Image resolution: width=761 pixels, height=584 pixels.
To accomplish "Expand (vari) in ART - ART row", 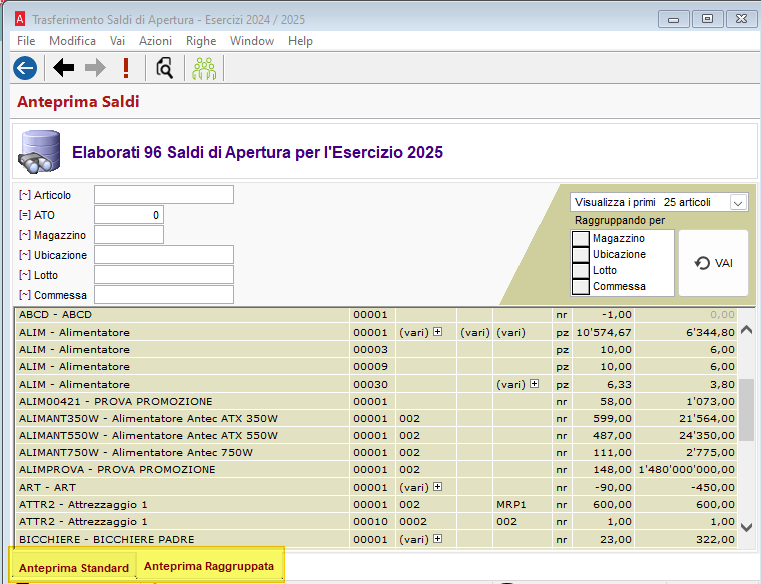I will [438, 486].
